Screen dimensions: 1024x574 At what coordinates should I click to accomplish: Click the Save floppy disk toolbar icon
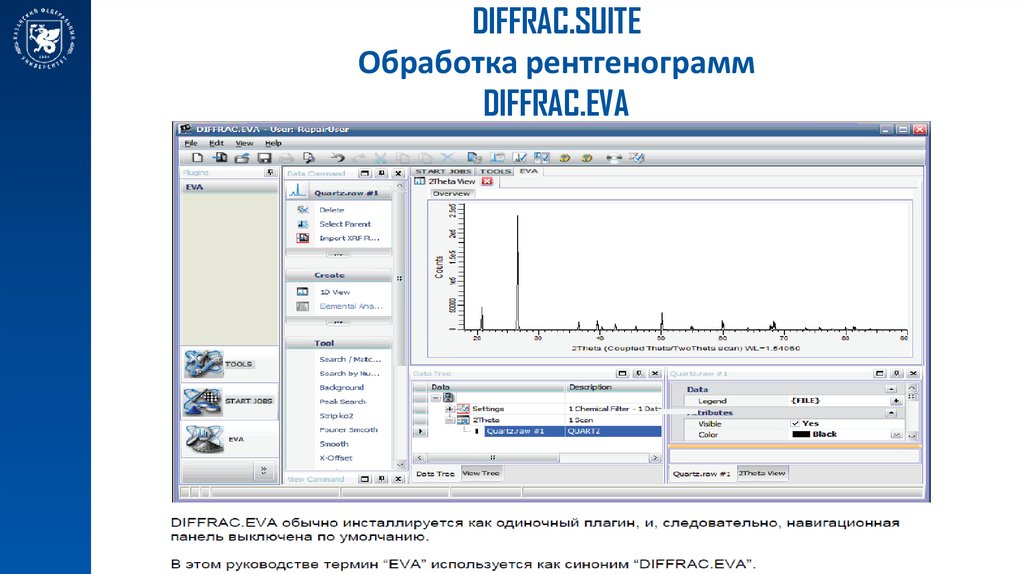pyautogui.click(x=264, y=157)
